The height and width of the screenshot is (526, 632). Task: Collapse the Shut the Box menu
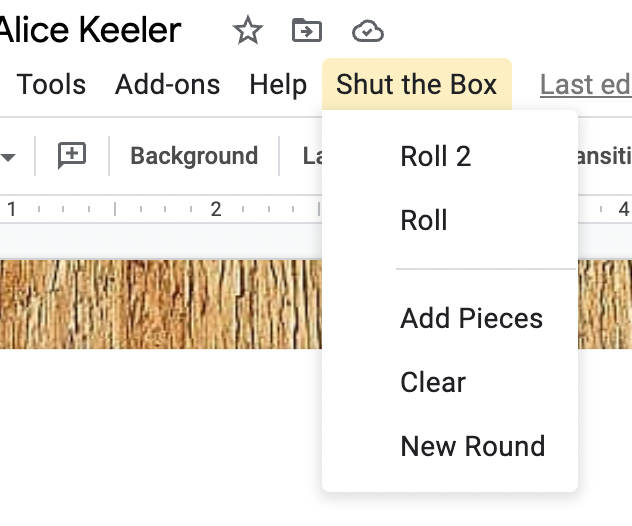coord(417,84)
